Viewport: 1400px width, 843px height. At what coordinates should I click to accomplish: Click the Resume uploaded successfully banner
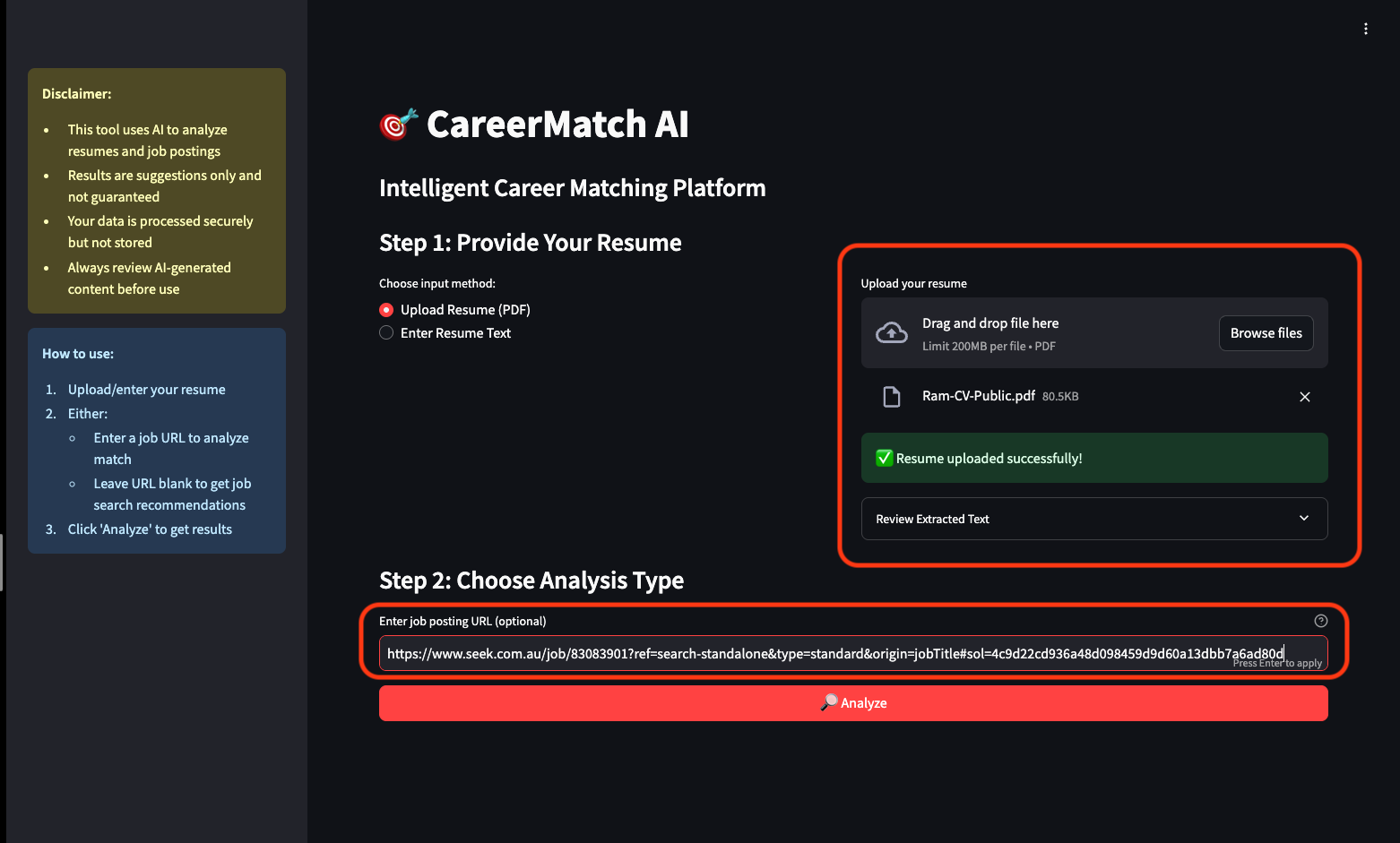[x=1093, y=458]
